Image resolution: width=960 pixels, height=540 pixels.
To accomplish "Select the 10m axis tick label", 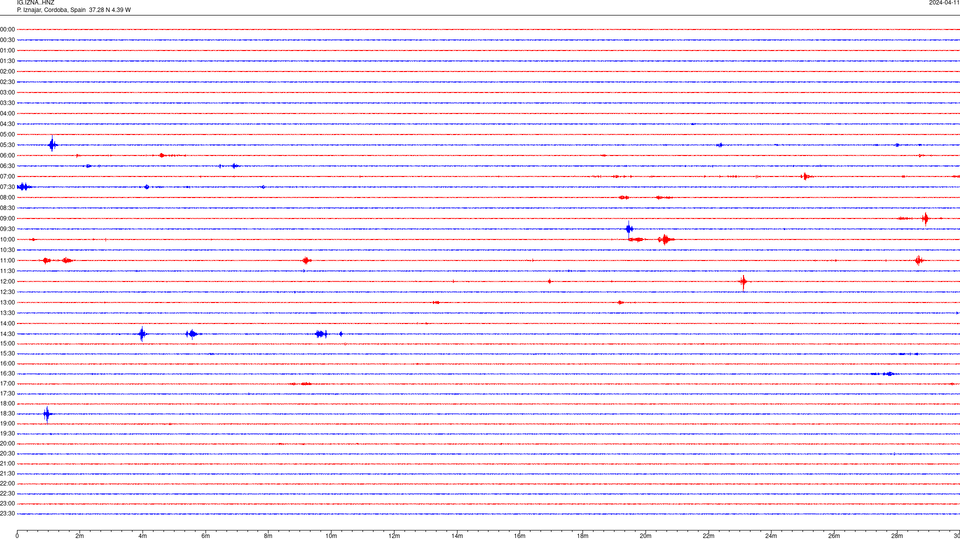I will coord(331,536).
